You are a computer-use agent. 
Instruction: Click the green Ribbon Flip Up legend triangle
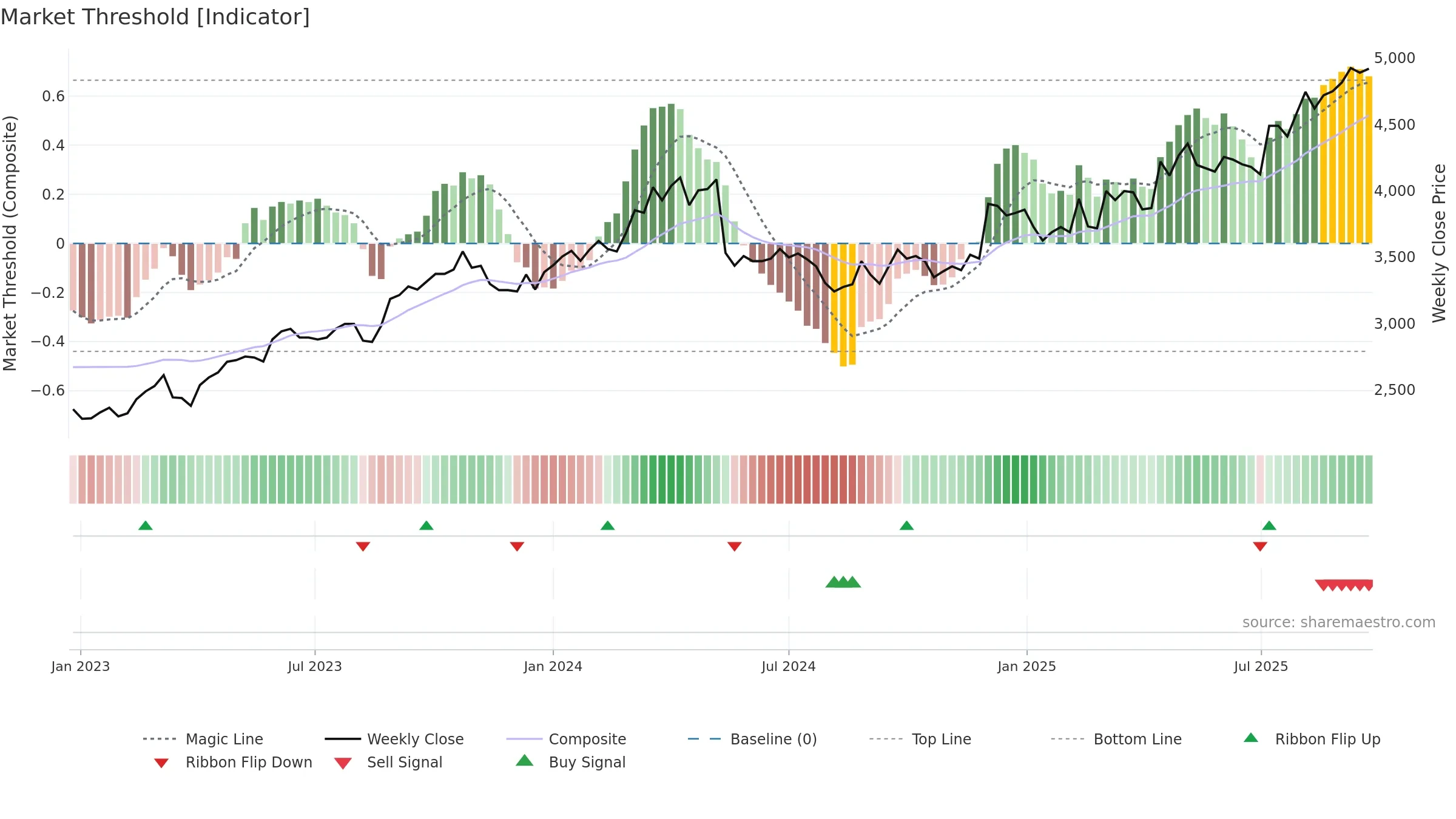(x=1251, y=738)
